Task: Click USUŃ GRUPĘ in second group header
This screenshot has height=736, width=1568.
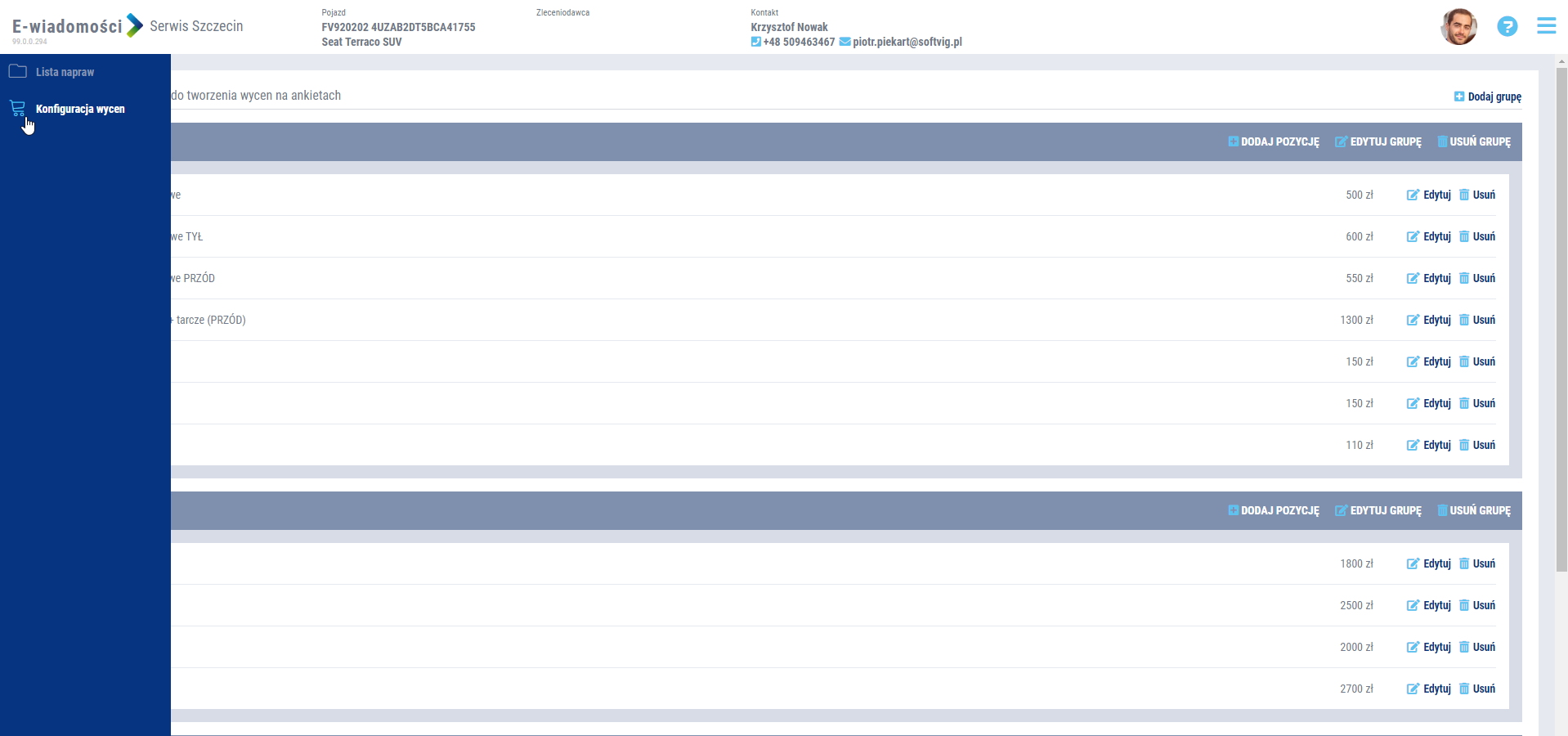Action: tap(1474, 510)
